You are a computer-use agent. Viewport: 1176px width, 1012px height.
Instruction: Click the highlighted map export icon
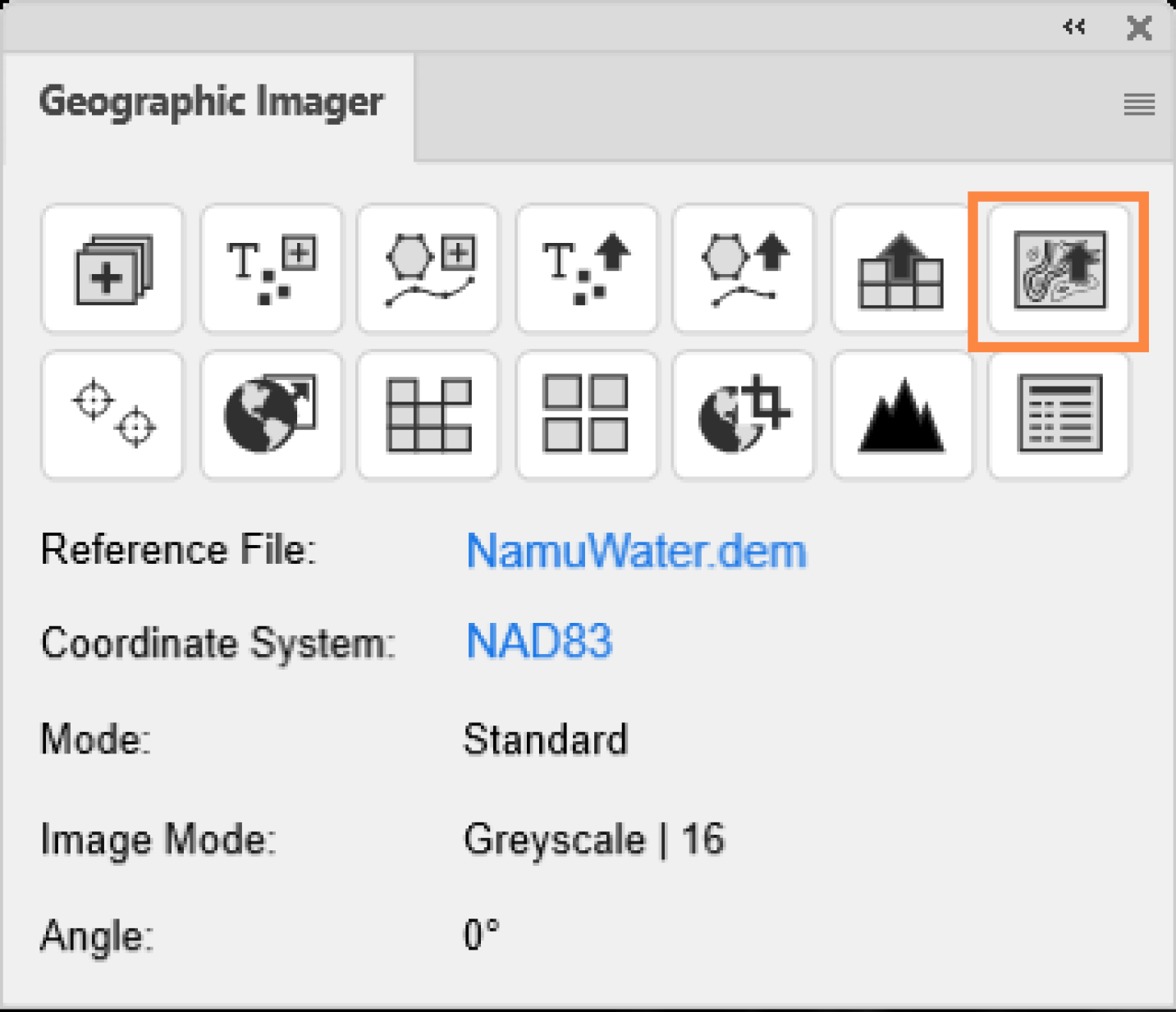coord(1059,270)
